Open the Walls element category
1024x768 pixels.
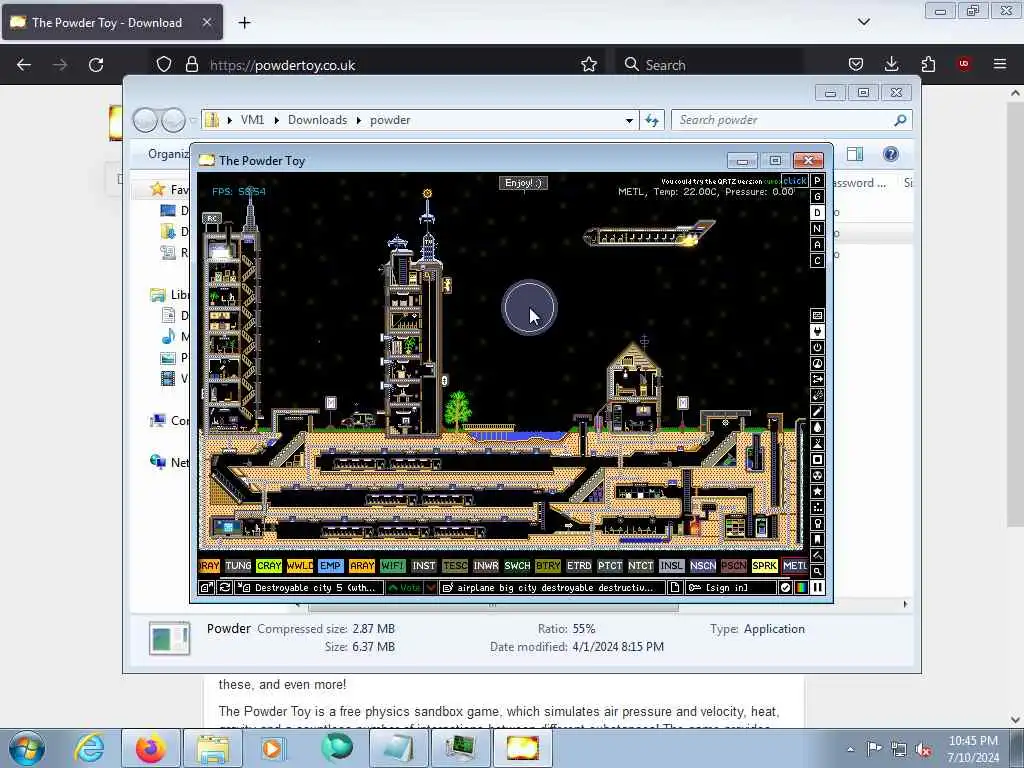[817, 315]
